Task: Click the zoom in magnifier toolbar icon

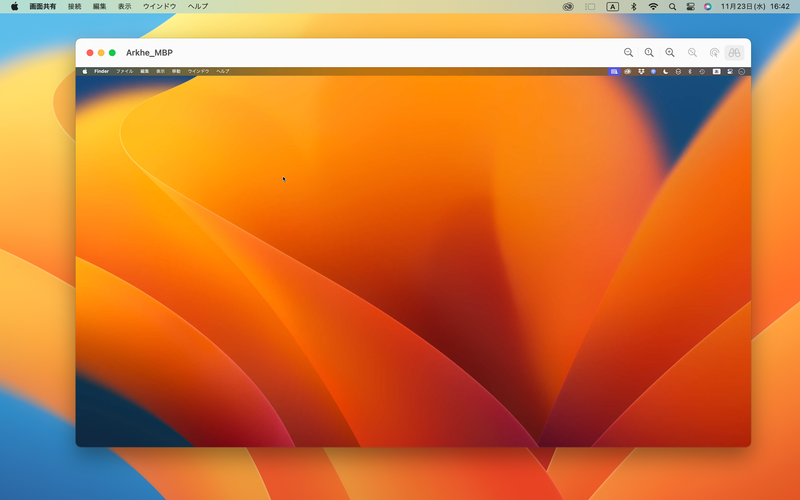Action: coord(670,53)
